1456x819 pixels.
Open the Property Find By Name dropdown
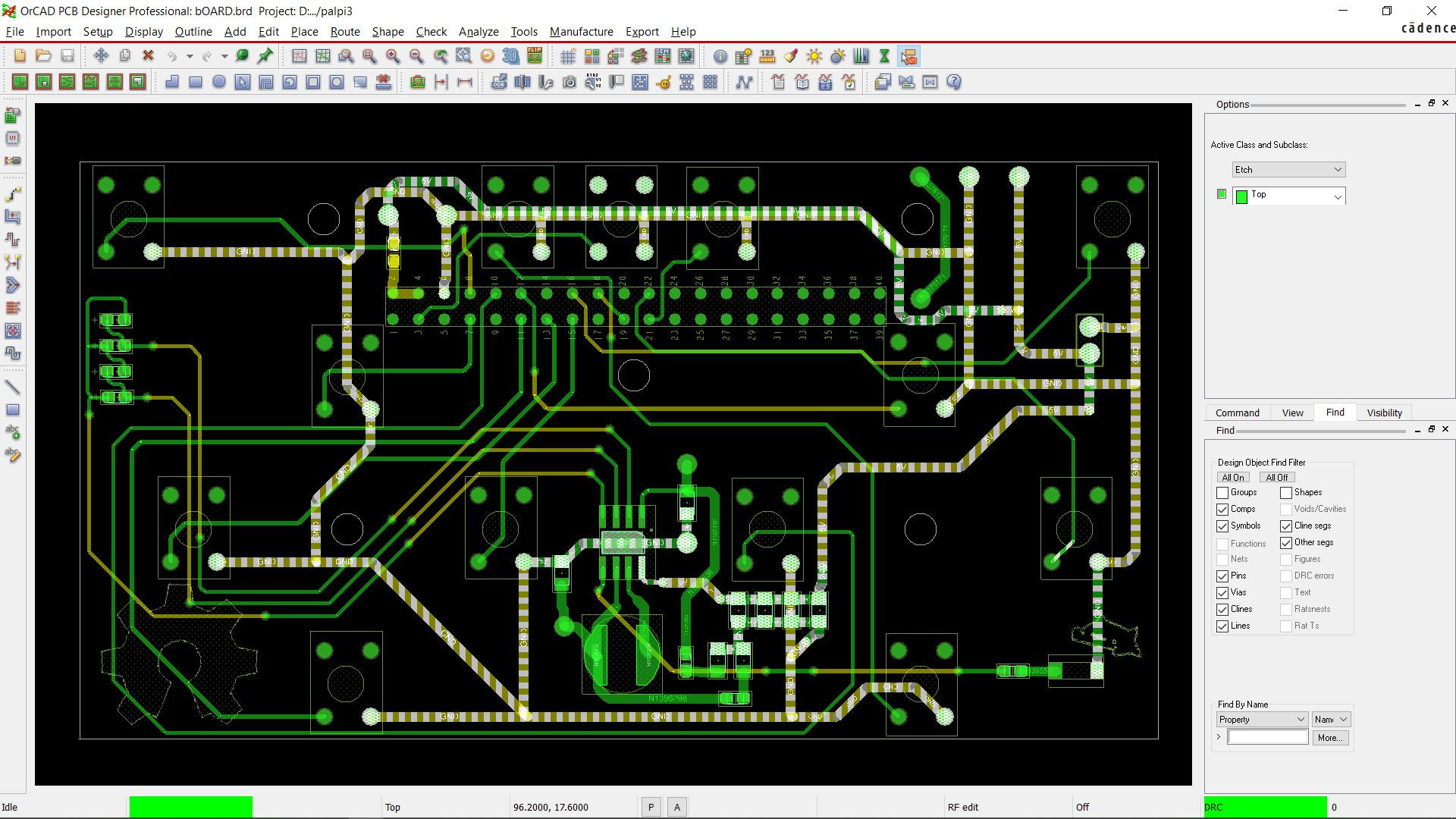1262,720
